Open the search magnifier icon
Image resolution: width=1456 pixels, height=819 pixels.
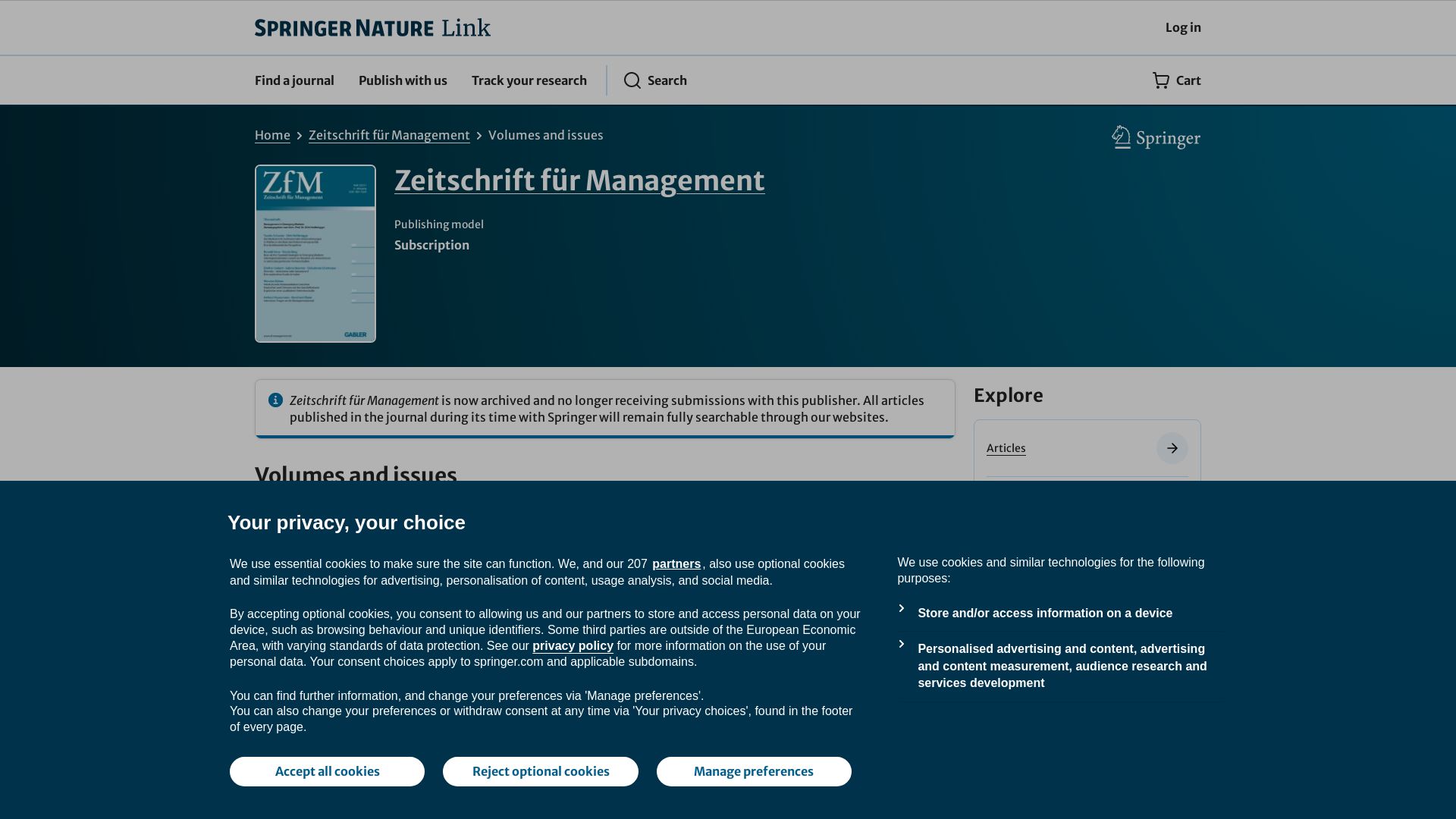pos(632,80)
